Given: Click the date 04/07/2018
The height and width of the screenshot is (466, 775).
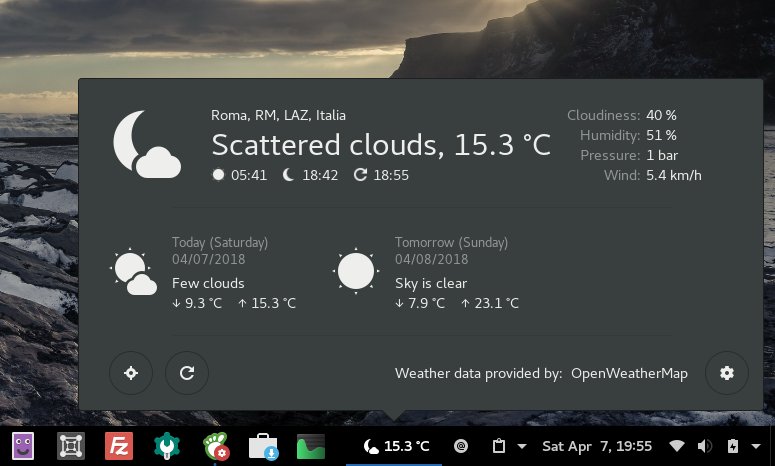Looking at the screenshot, I should tap(209, 259).
